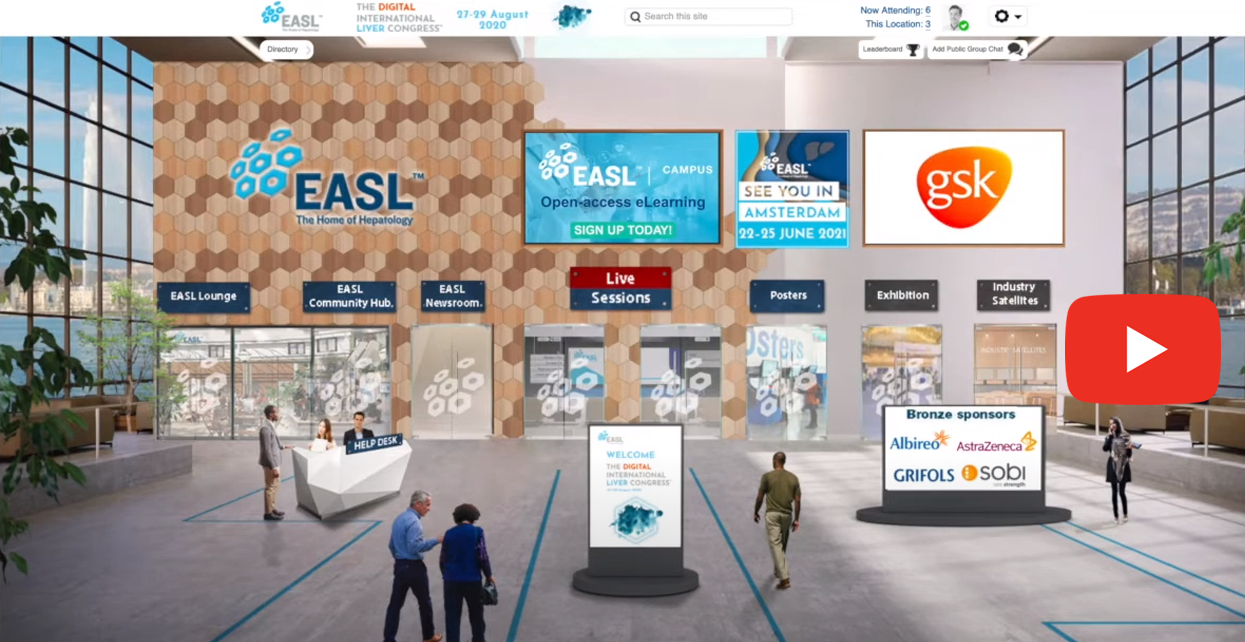Image resolution: width=1245 pixels, height=642 pixels.
Task: Click the Grifols sponsor logo
Action: click(923, 475)
